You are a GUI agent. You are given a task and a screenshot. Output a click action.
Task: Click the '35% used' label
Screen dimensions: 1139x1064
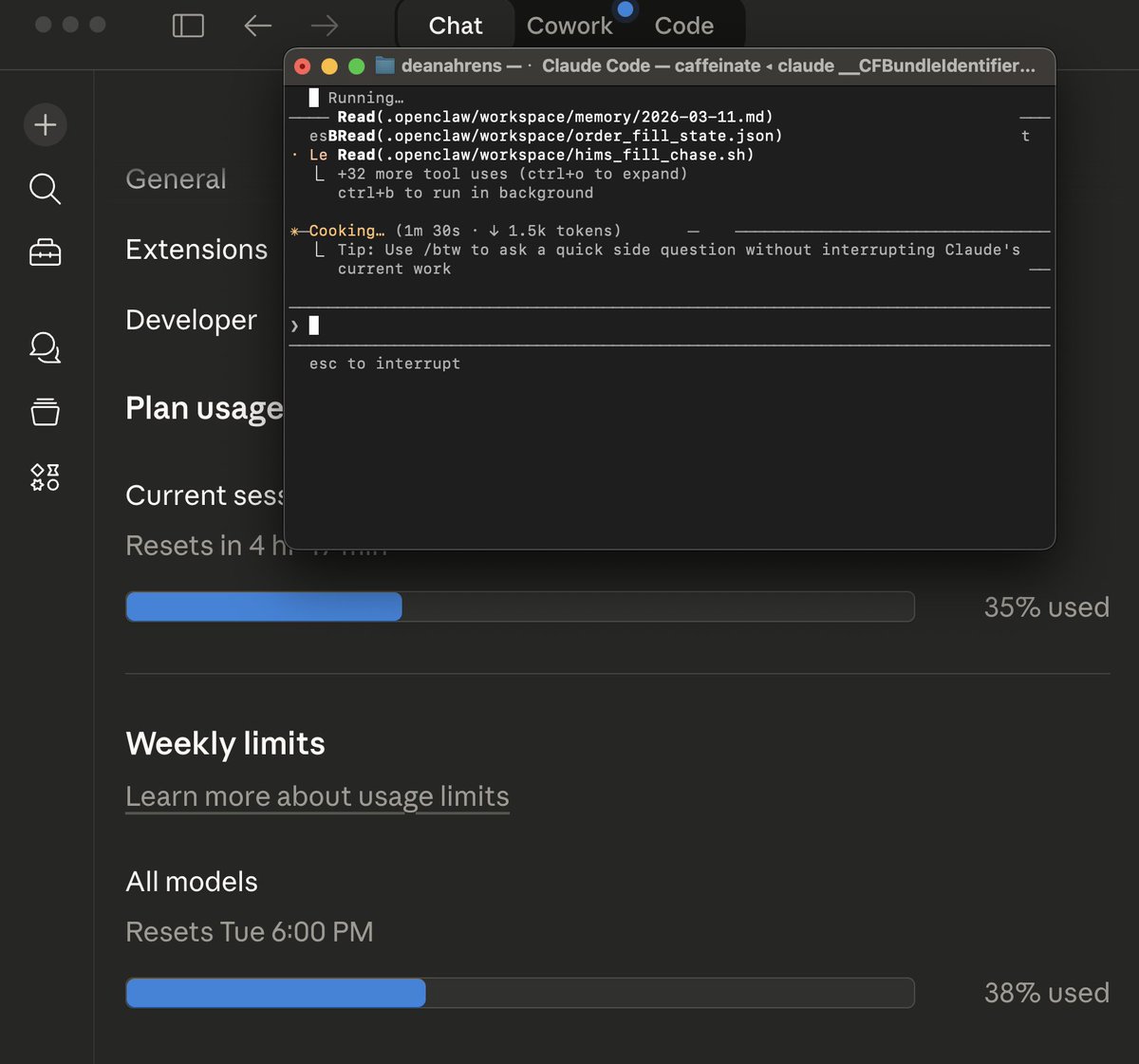[x=1047, y=607]
